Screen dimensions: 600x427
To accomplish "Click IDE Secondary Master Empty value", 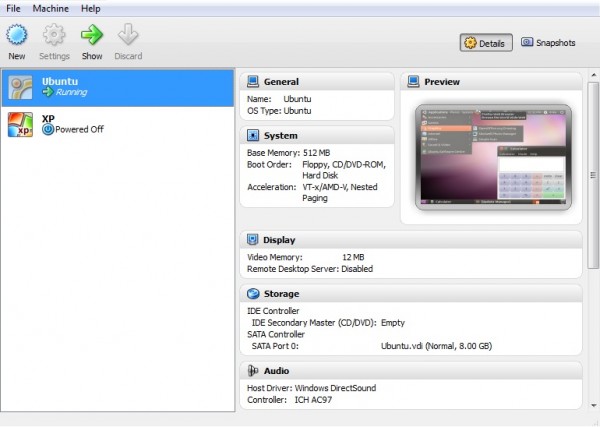I will tap(393, 323).
